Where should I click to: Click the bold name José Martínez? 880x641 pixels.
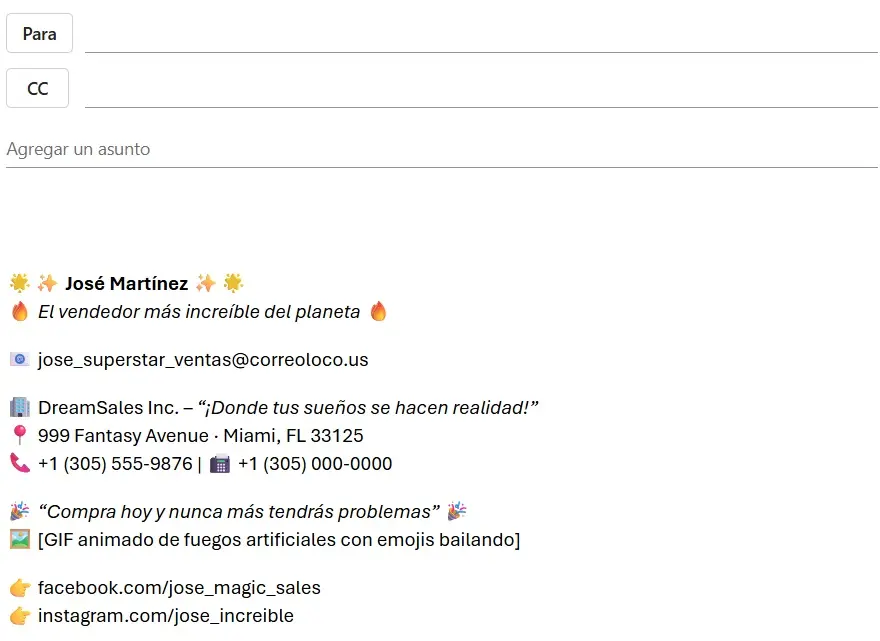tap(126, 283)
